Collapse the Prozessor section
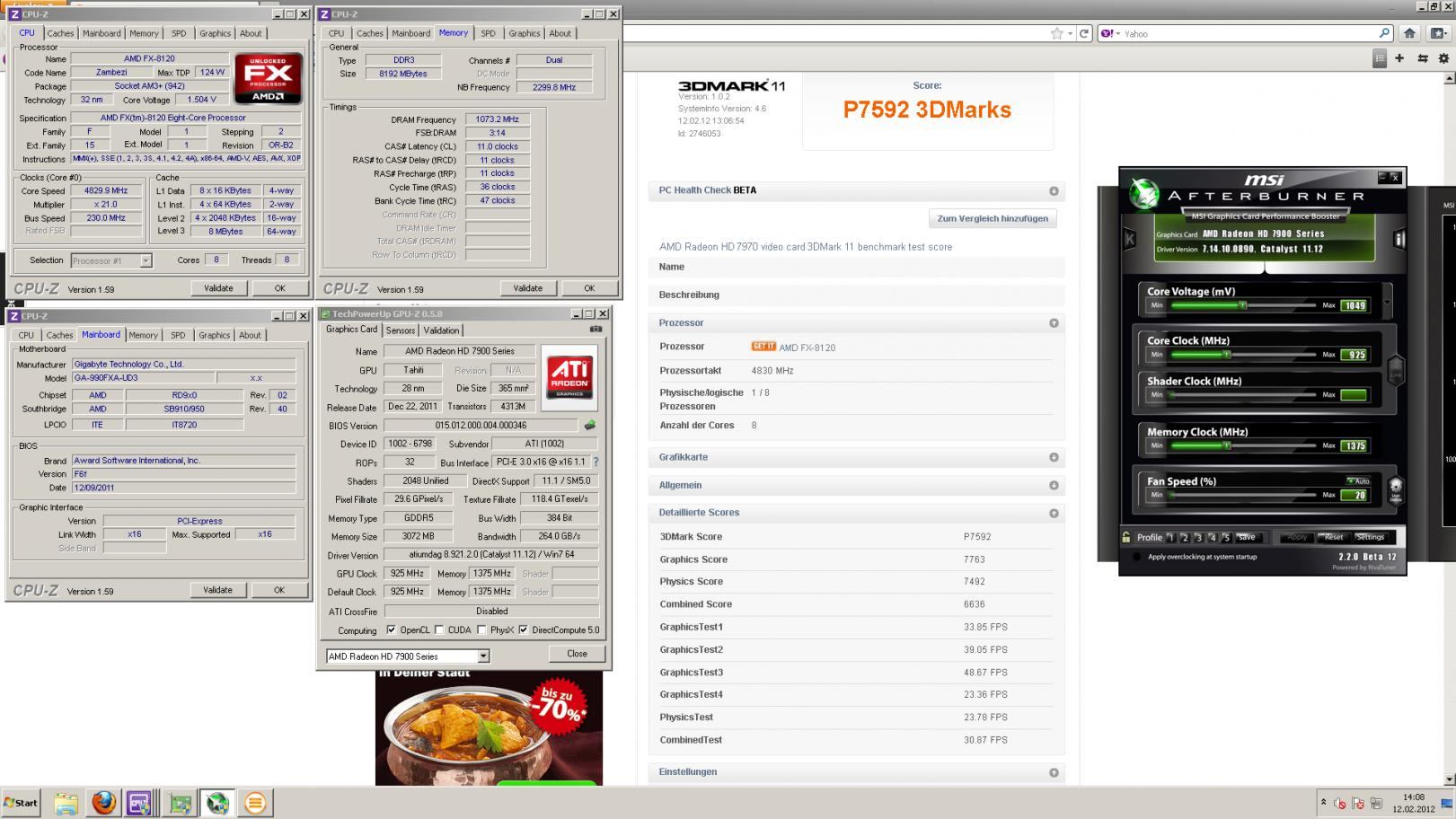 pos(1054,323)
